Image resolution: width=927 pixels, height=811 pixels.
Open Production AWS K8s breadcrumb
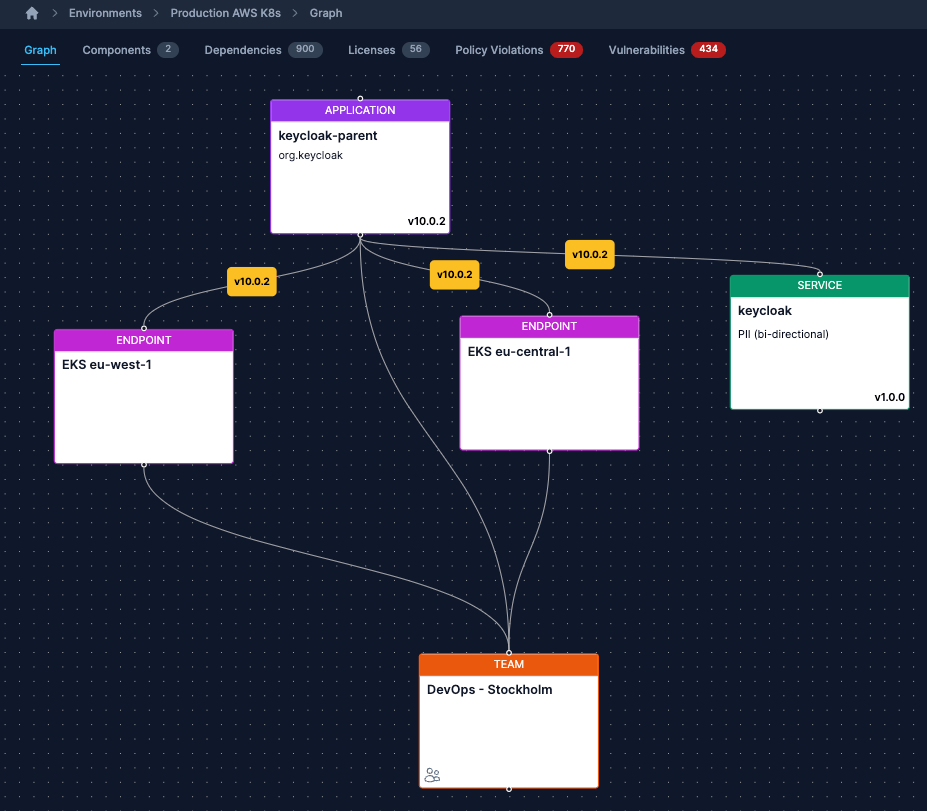(x=225, y=13)
